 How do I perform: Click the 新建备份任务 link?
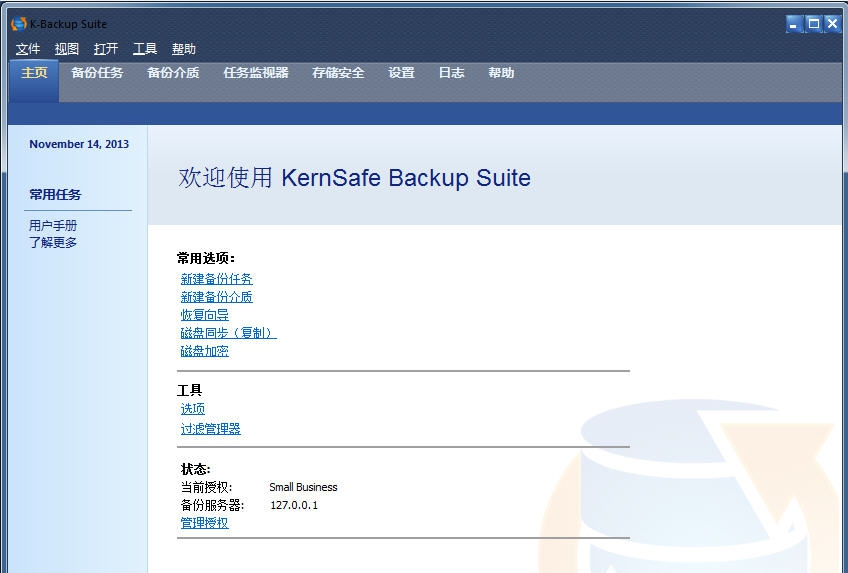click(x=216, y=279)
